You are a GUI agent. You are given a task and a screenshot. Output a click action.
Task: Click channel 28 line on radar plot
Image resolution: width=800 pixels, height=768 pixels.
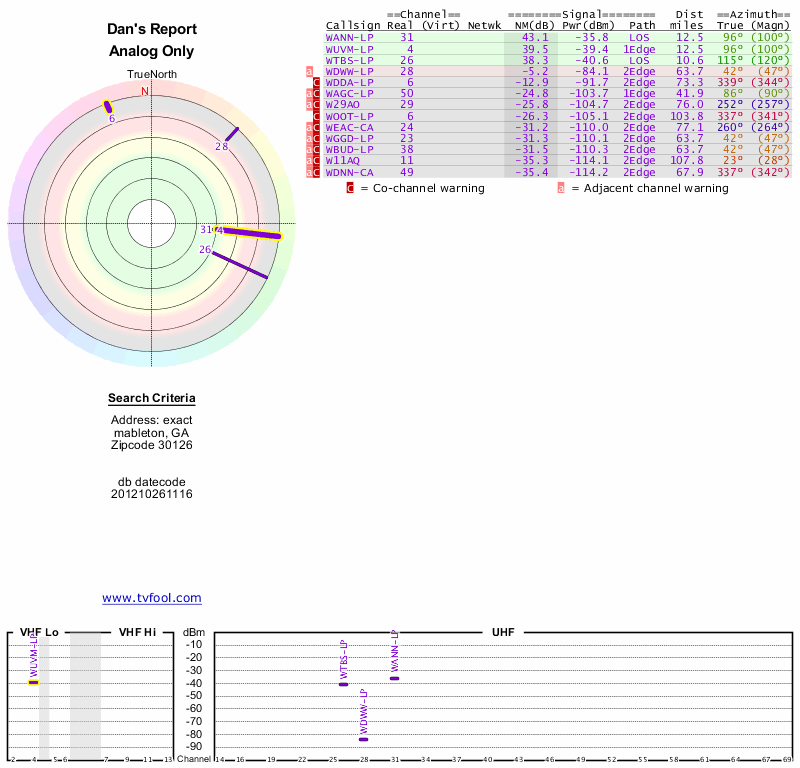[231, 133]
